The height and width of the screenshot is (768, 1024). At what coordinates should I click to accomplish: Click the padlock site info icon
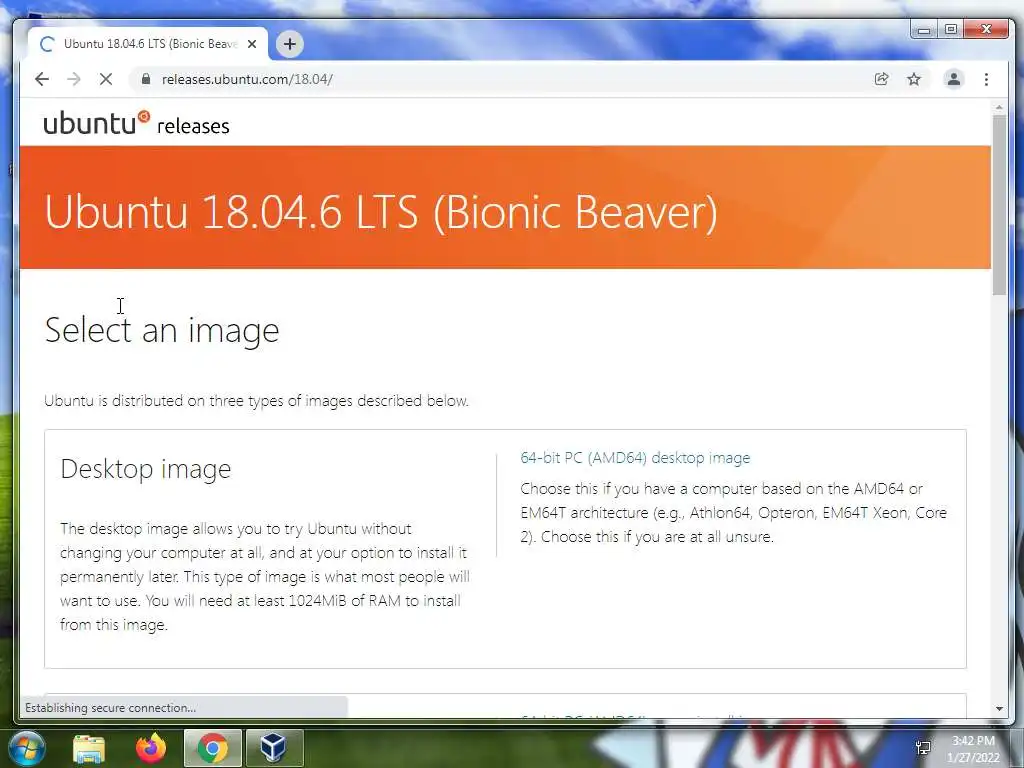(x=146, y=79)
